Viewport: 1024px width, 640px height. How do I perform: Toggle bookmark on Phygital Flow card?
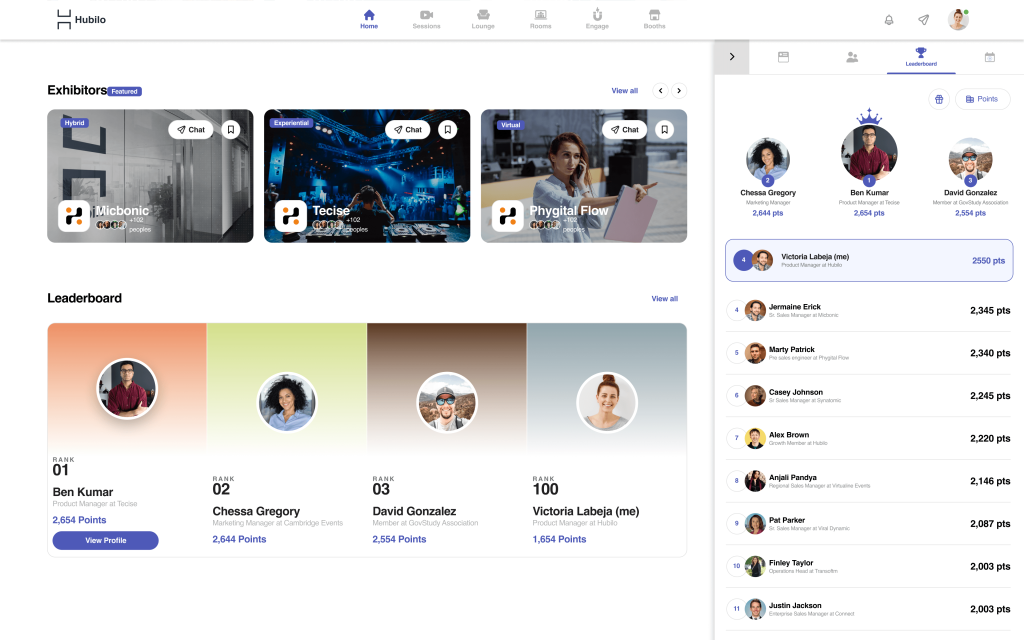664,129
